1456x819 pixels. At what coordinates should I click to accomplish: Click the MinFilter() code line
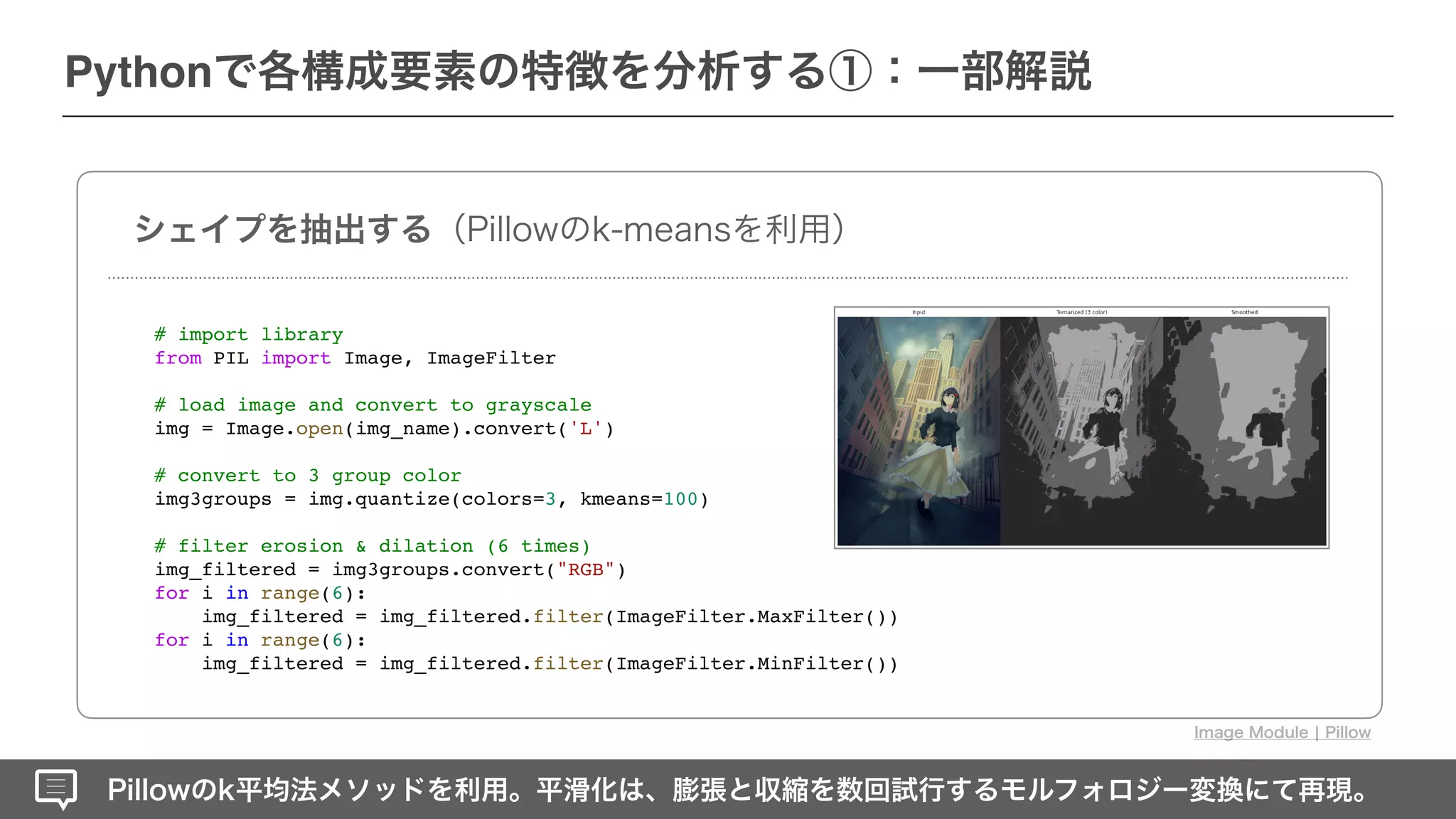pos(550,663)
